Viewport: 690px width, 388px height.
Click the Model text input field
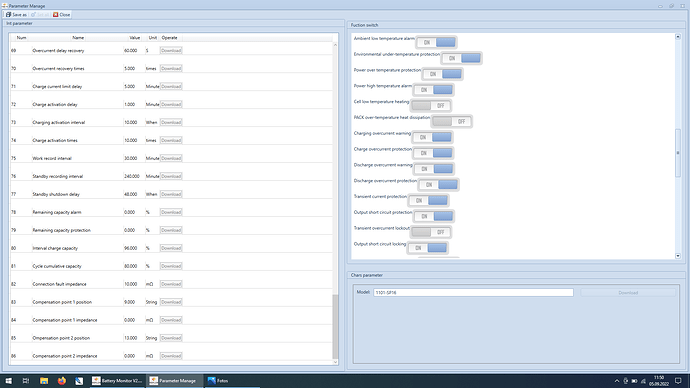click(473, 293)
